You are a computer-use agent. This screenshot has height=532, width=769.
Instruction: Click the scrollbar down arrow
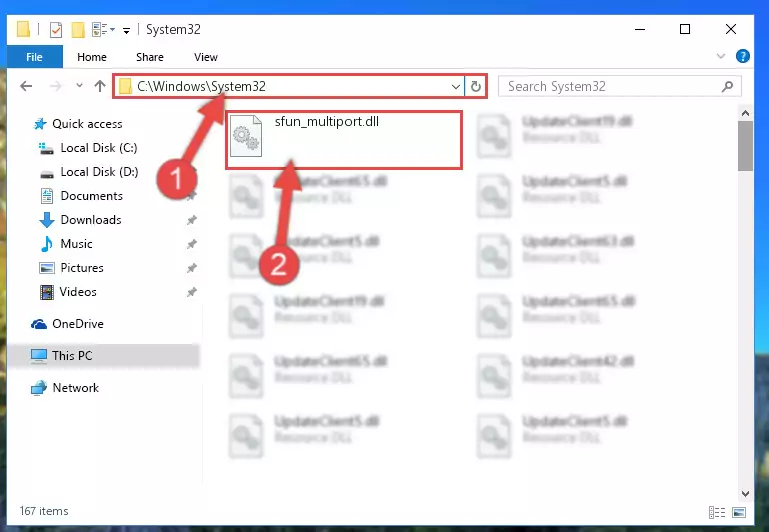pyautogui.click(x=745, y=494)
